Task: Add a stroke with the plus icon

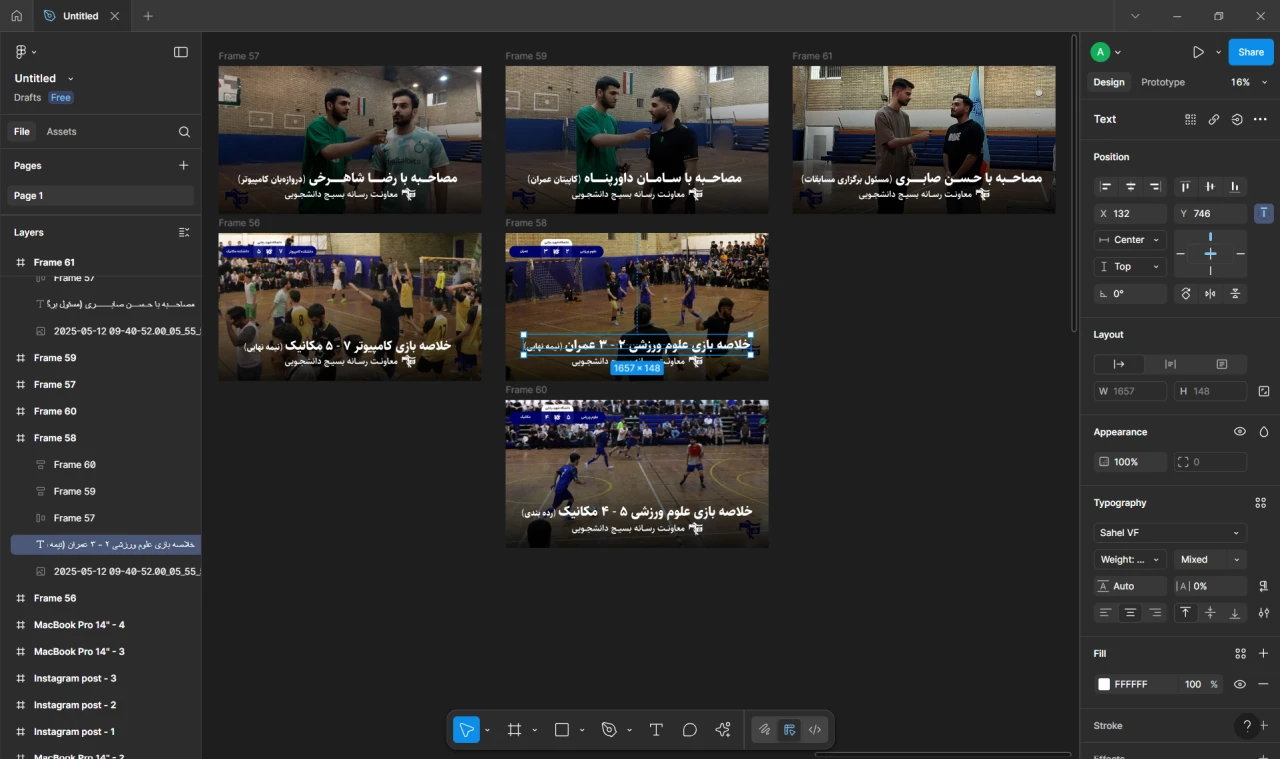Action: coord(1264,726)
